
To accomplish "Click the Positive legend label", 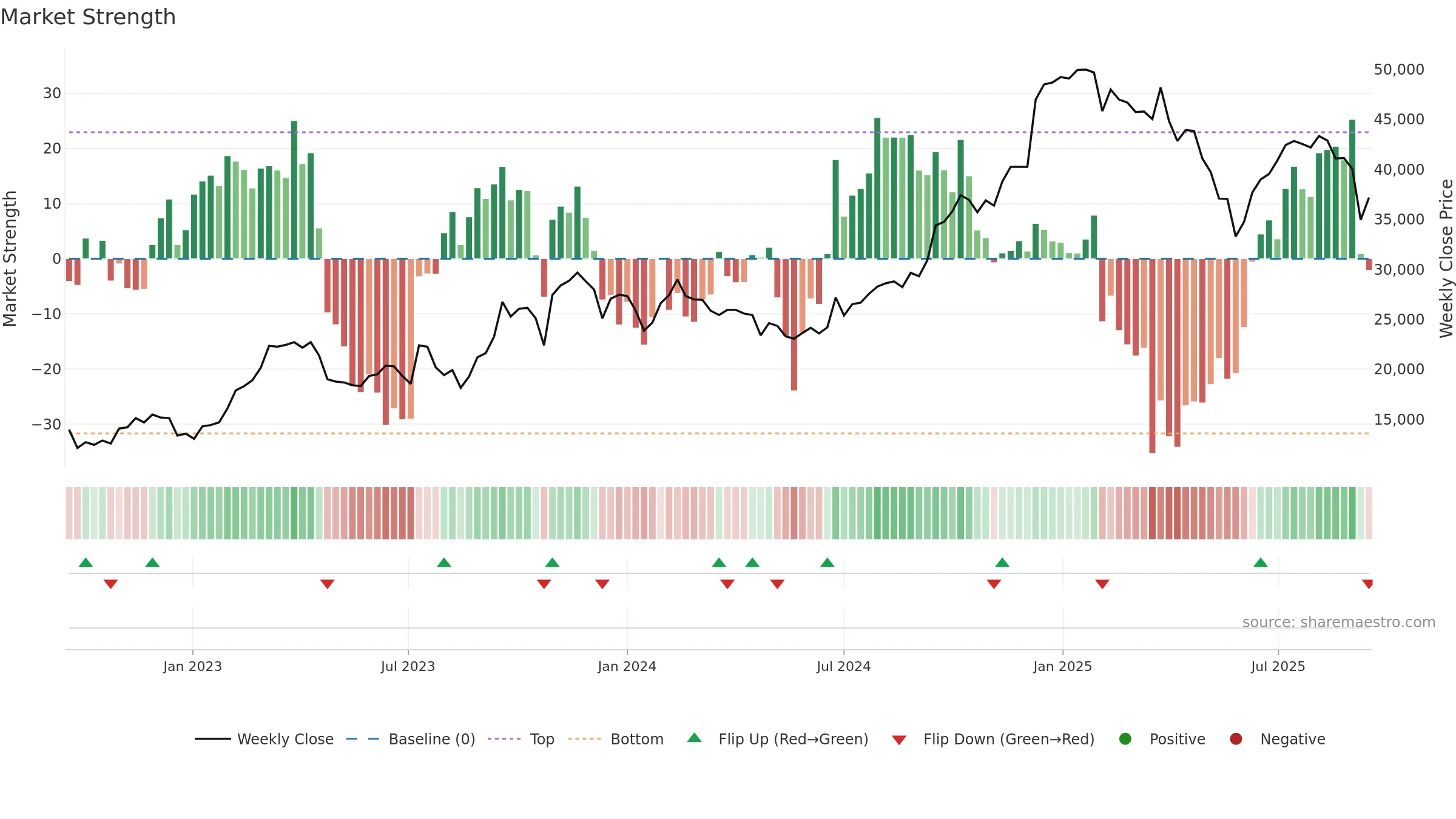I will tap(1178, 739).
